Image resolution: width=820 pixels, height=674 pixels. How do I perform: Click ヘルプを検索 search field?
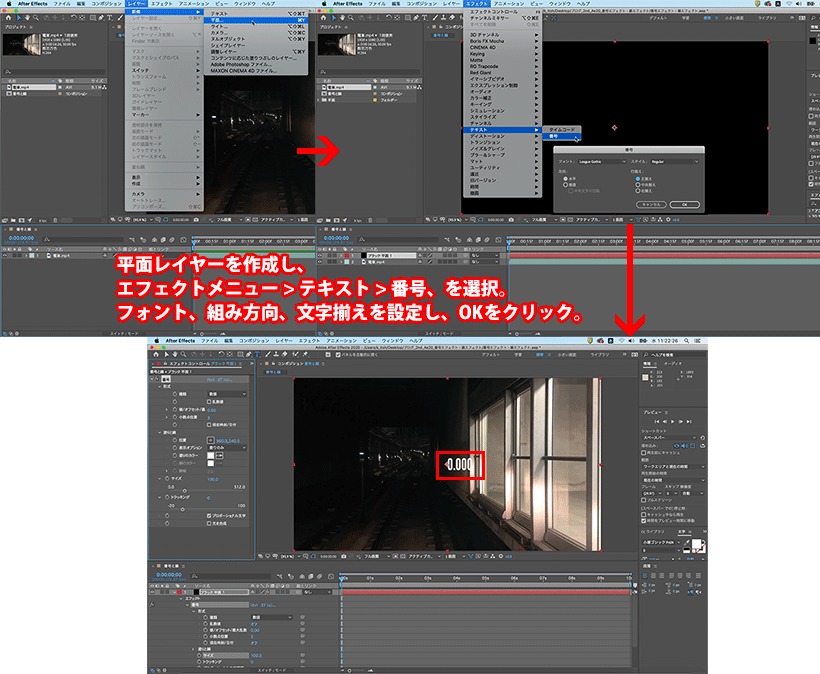pyautogui.click(x=675, y=355)
